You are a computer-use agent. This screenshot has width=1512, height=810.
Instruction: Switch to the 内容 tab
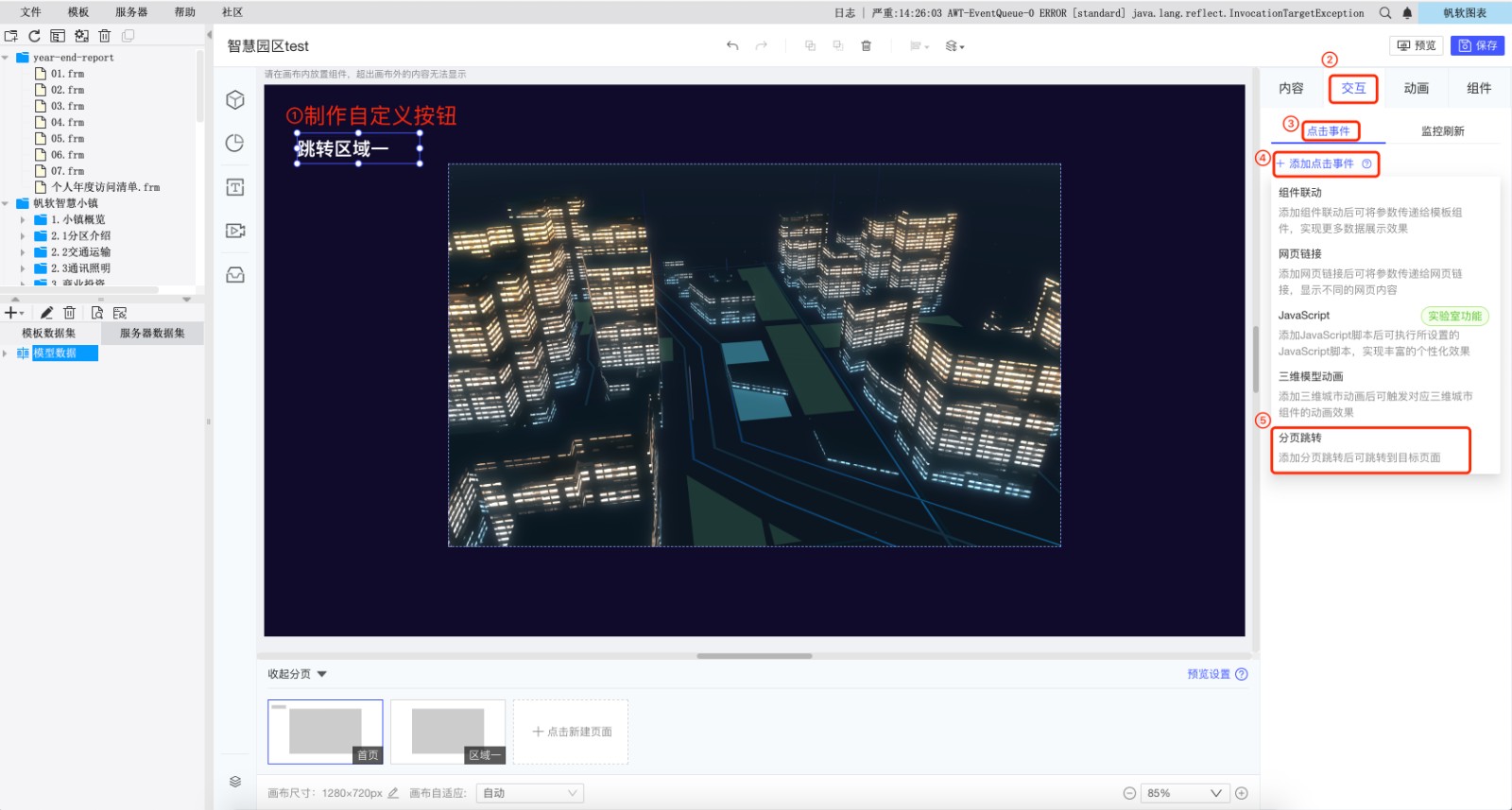[x=1291, y=88]
